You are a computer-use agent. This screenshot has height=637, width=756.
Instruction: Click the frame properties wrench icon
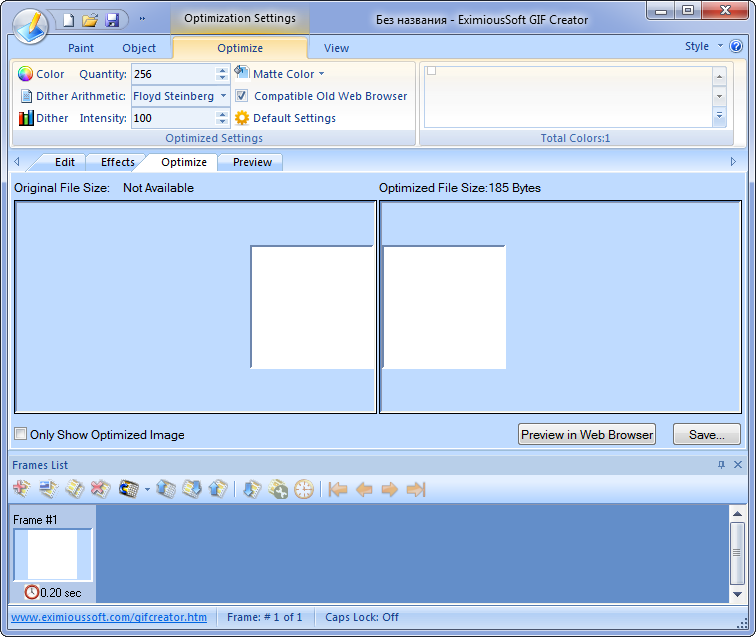[x=278, y=489]
